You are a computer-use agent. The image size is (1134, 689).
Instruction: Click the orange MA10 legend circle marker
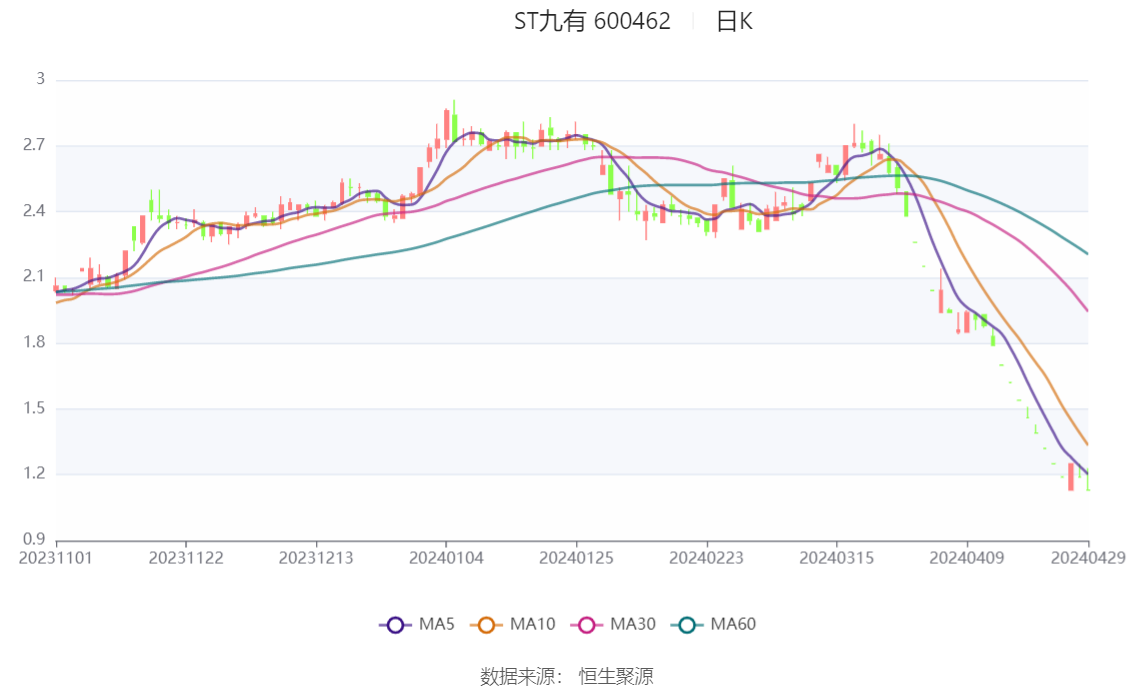486,625
